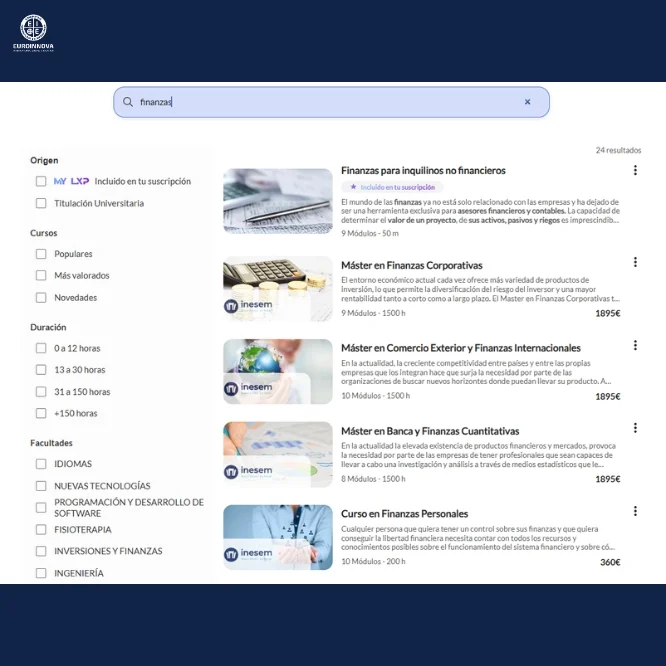This screenshot has width=666, height=666.
Task: Toggle the 0 a 12 horas duration filter
Action: [x=41, y=348]
